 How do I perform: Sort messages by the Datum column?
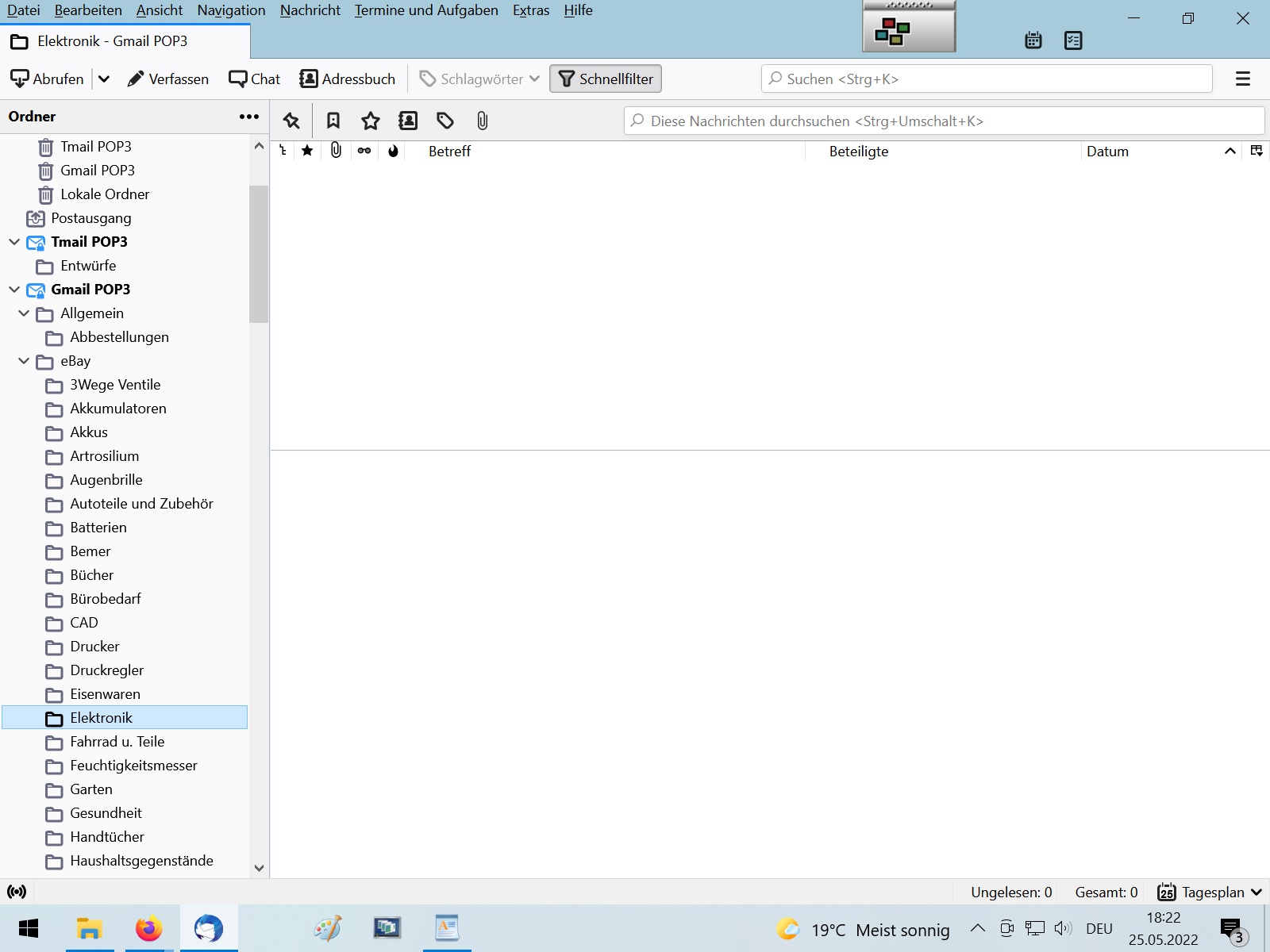(1107, 151)
